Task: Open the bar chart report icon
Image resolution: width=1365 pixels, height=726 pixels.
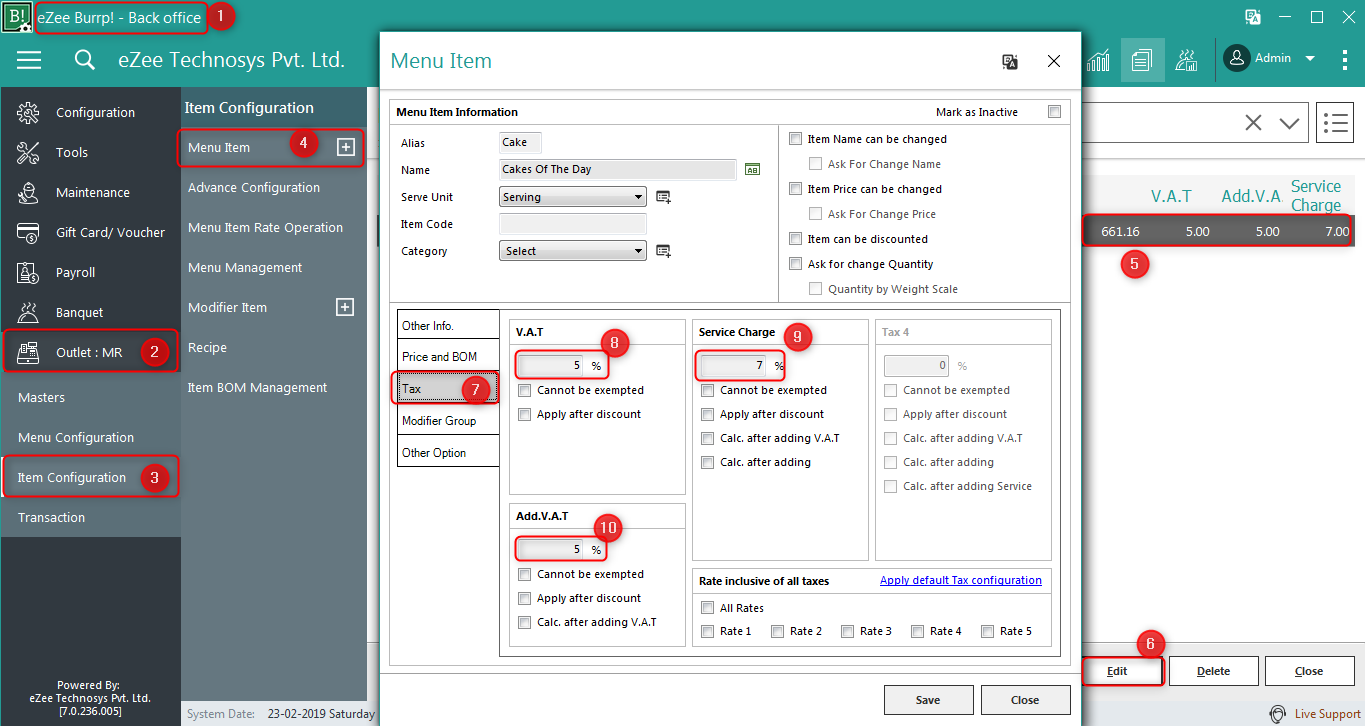Action: coord(1099,60)
